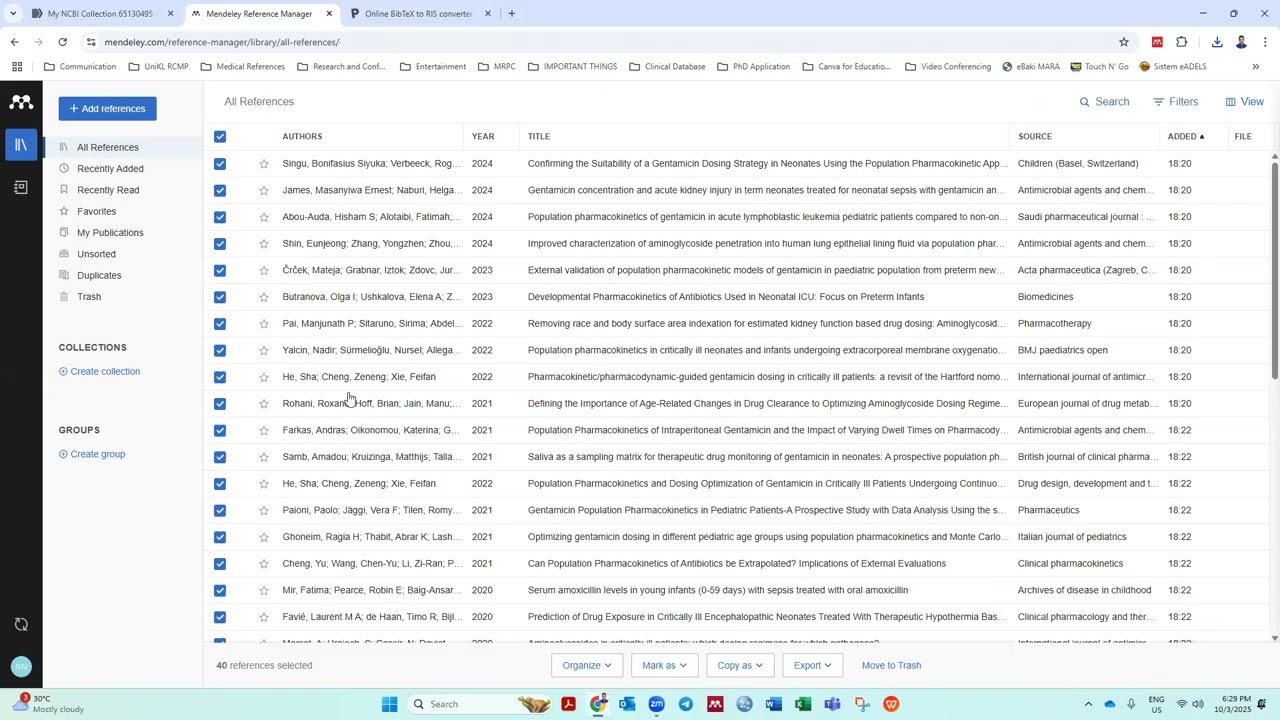Favorite the Yalcin, Nadir reference
Image resolution: width=1280 pixels, height=720 pixels.
pyautogui.click(x=264, y=350)
